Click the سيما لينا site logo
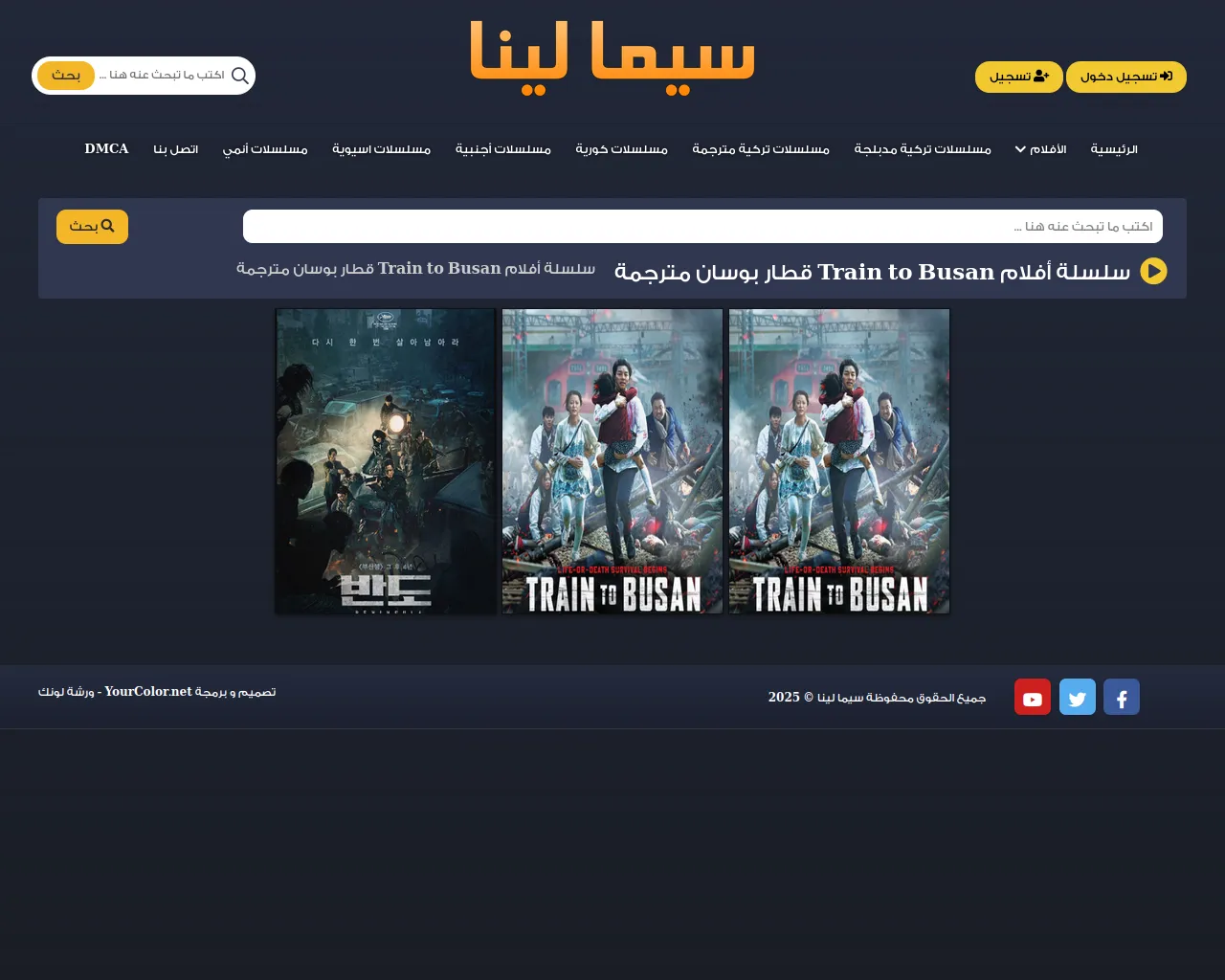 (612, 58)
